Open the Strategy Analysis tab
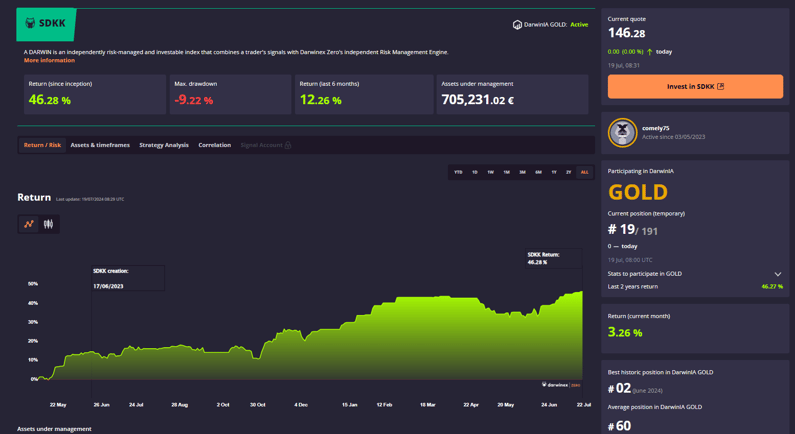 tap(164, 145)
